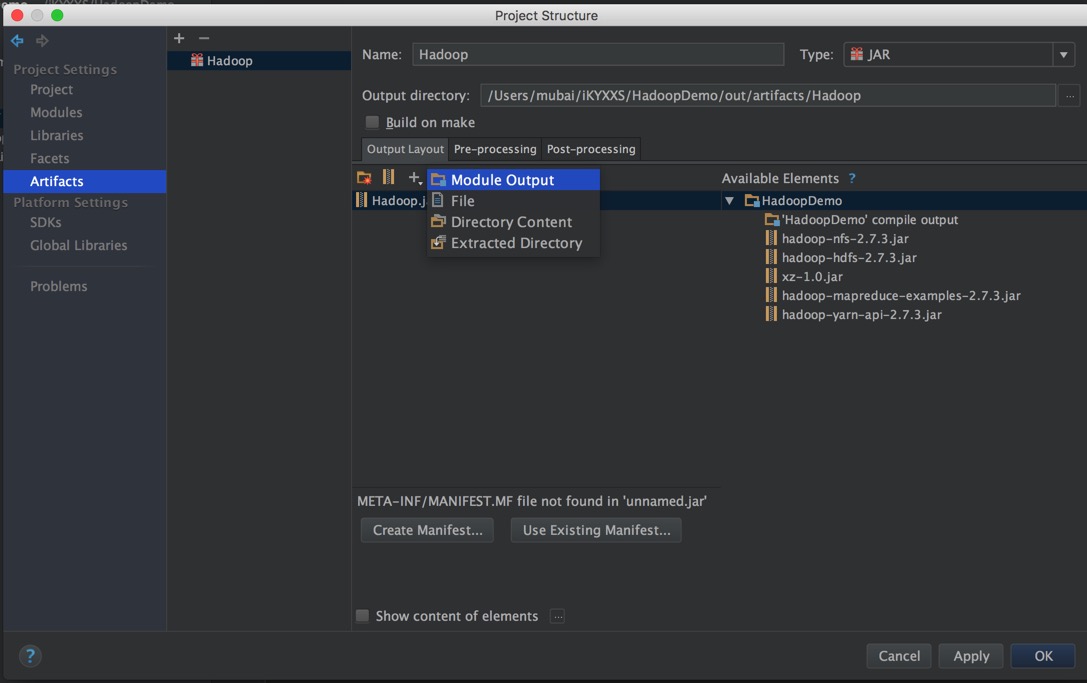Screen dimensions: 1087x683
Task: Click the artifact Name input field
Action: 597,55
